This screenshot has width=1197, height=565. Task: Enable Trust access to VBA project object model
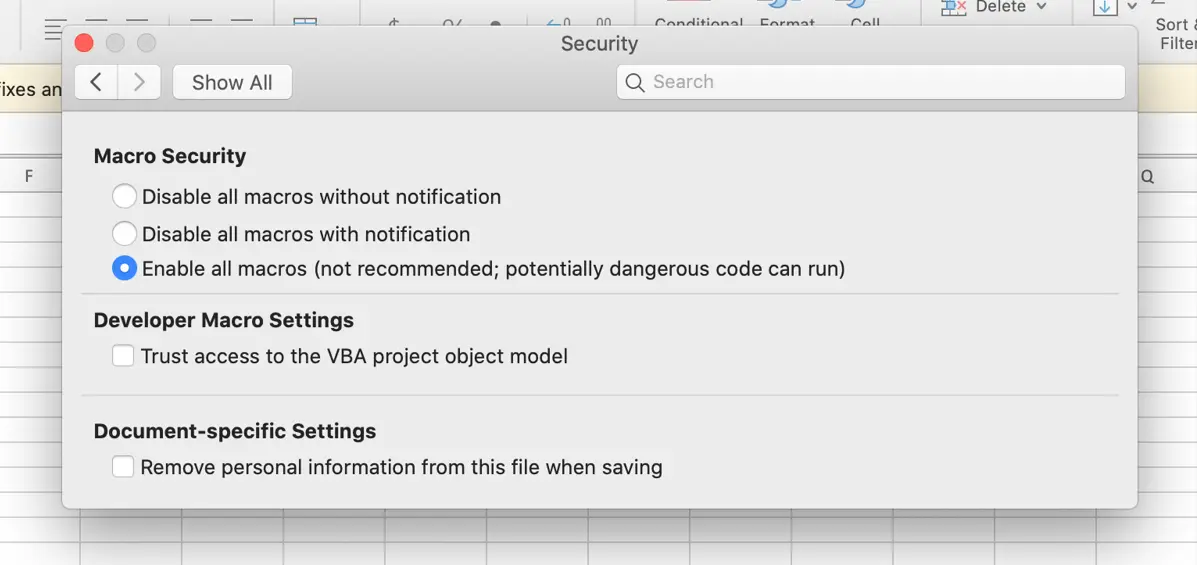123,356
